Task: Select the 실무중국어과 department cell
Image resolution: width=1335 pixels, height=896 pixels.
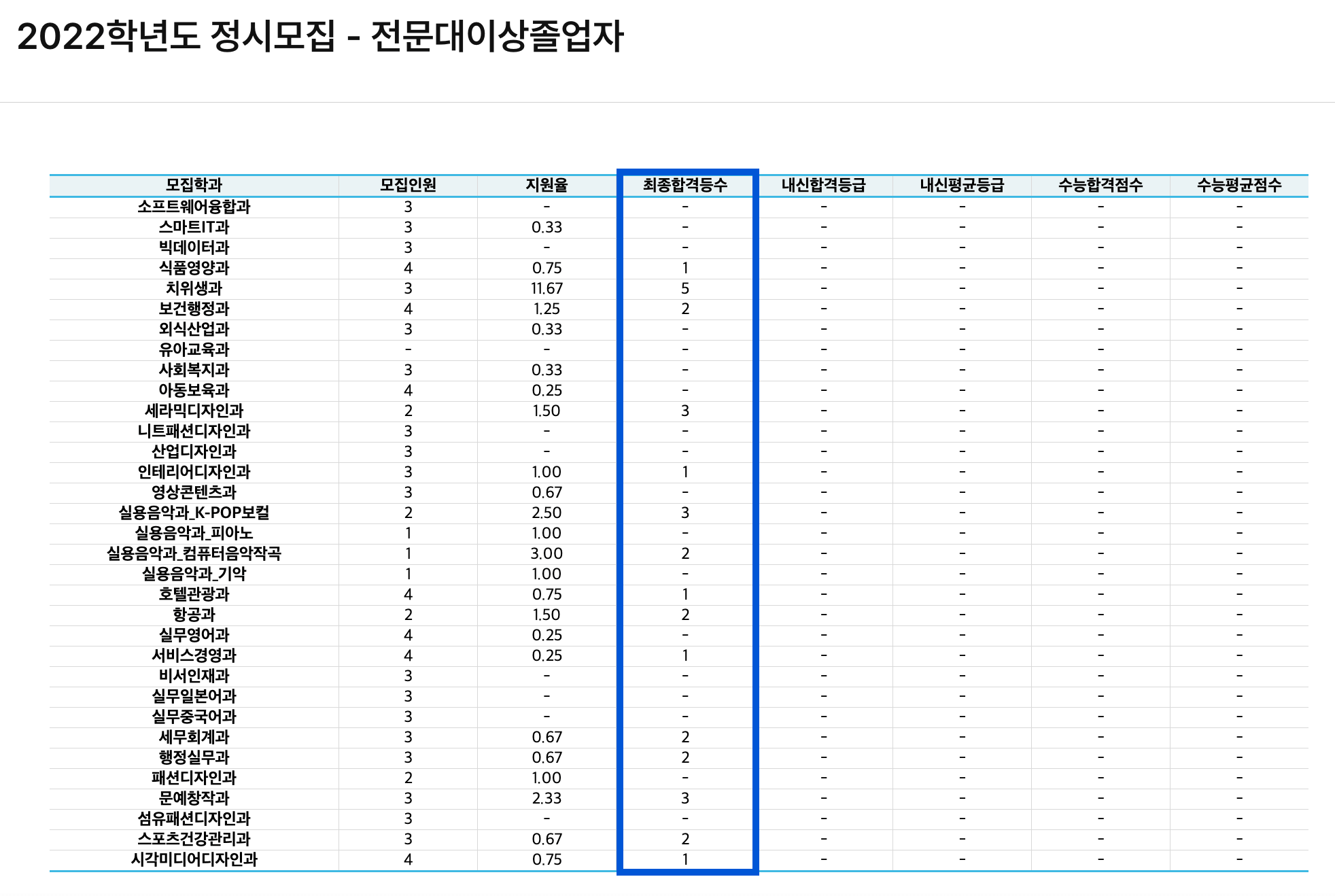Action: click(194, 717)
